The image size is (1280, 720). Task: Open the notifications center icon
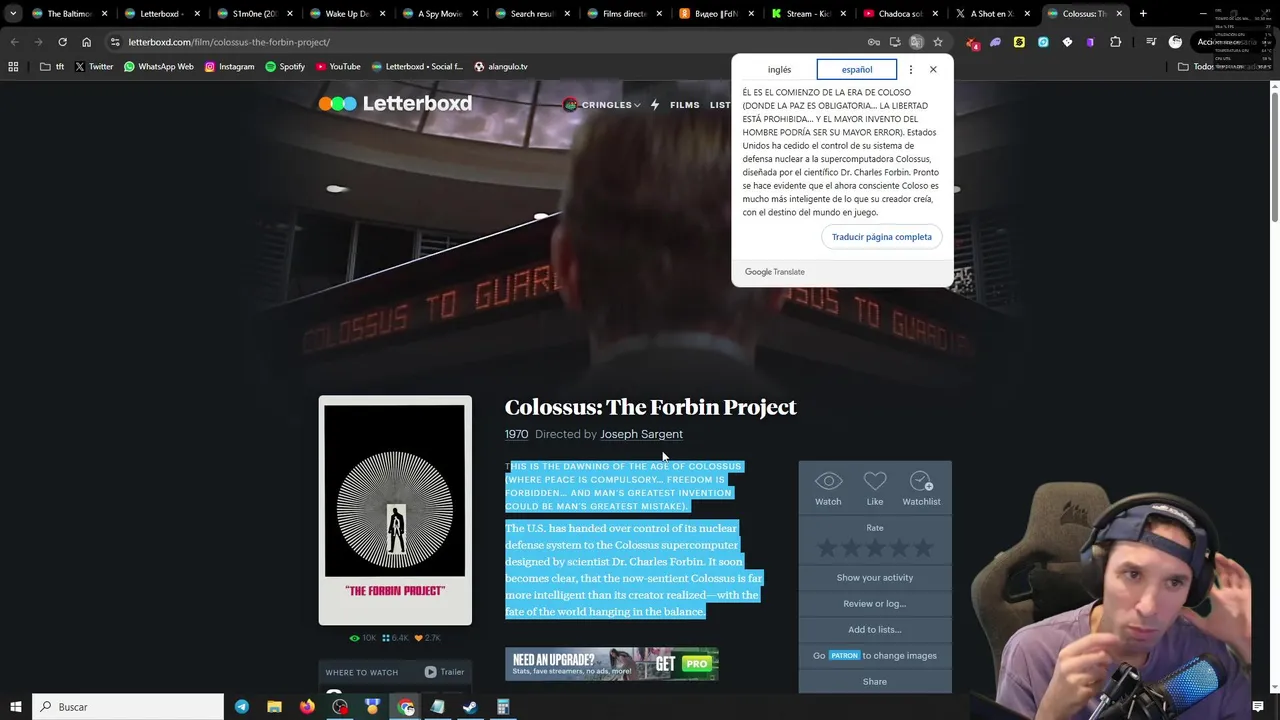[x=1258, y=707]
